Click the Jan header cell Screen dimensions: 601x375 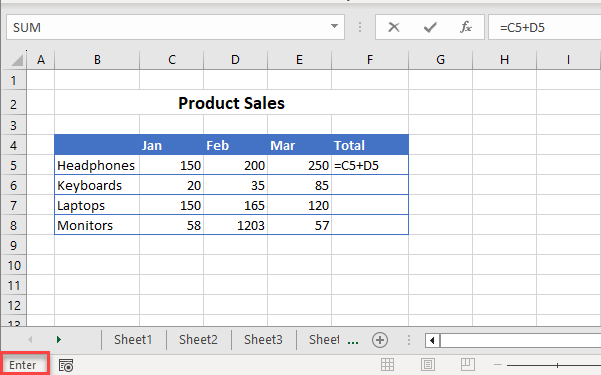point(172,145)
